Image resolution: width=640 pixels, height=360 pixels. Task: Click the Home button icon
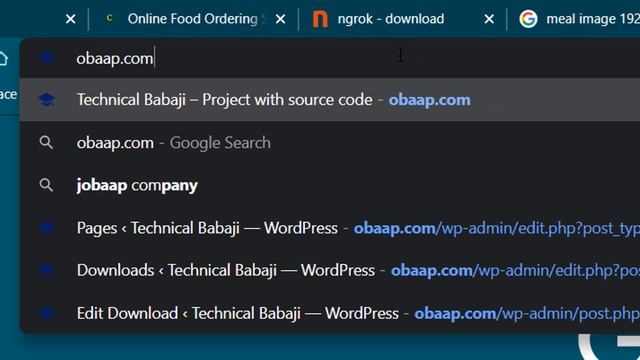3,59
